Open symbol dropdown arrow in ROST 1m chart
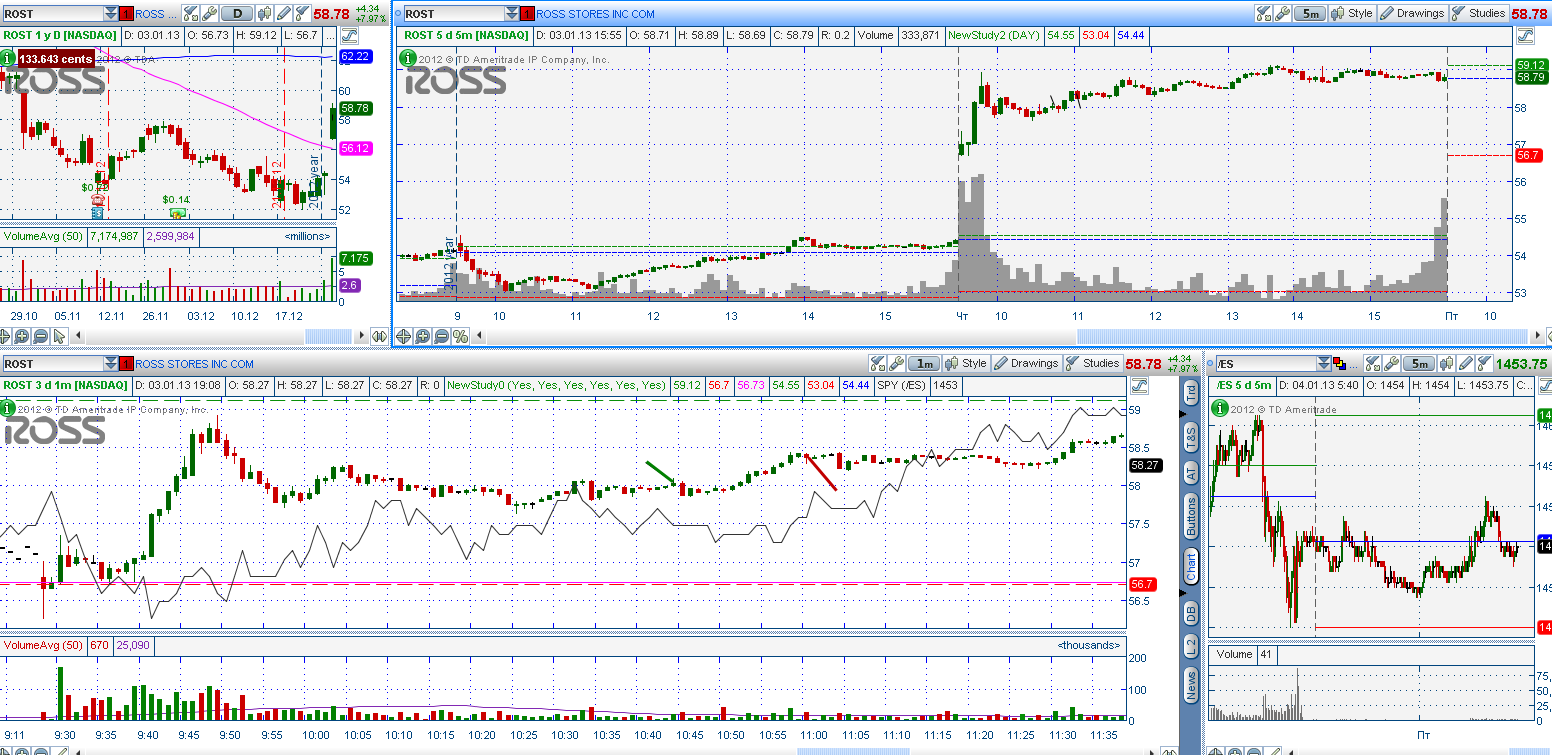Screen dimensions: 1552x755 pos(110,364)
